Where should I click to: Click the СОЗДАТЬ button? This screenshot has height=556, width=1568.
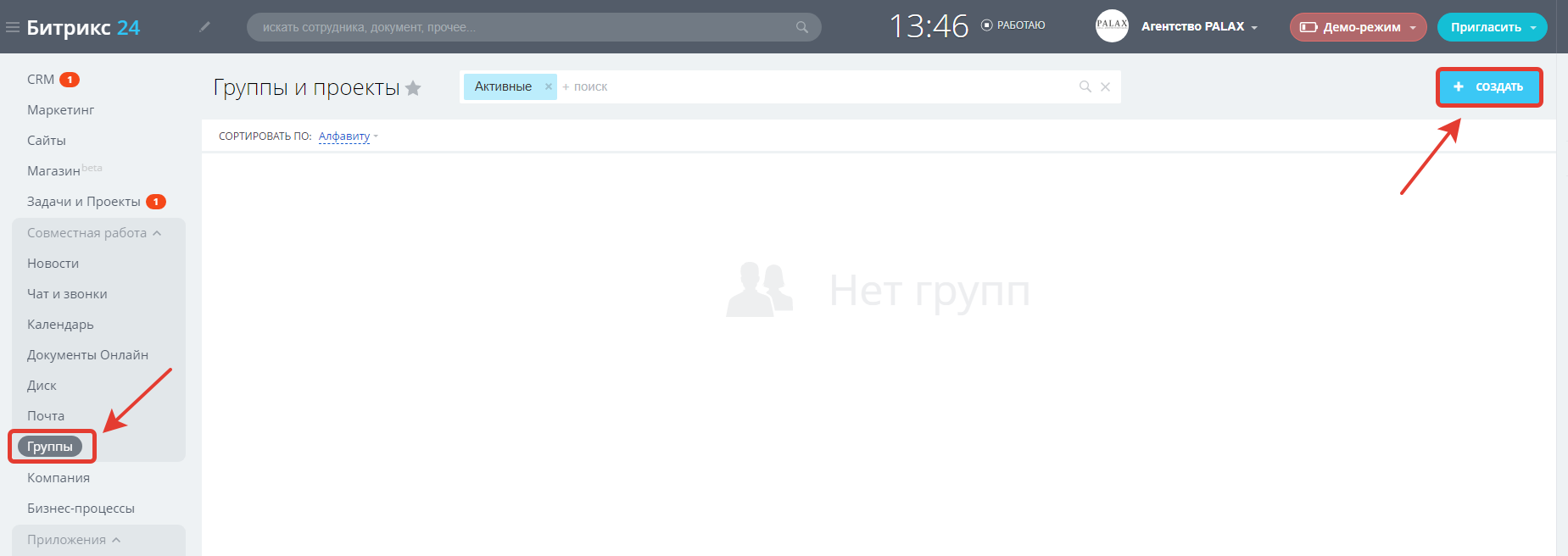[x=1489, y=87]
